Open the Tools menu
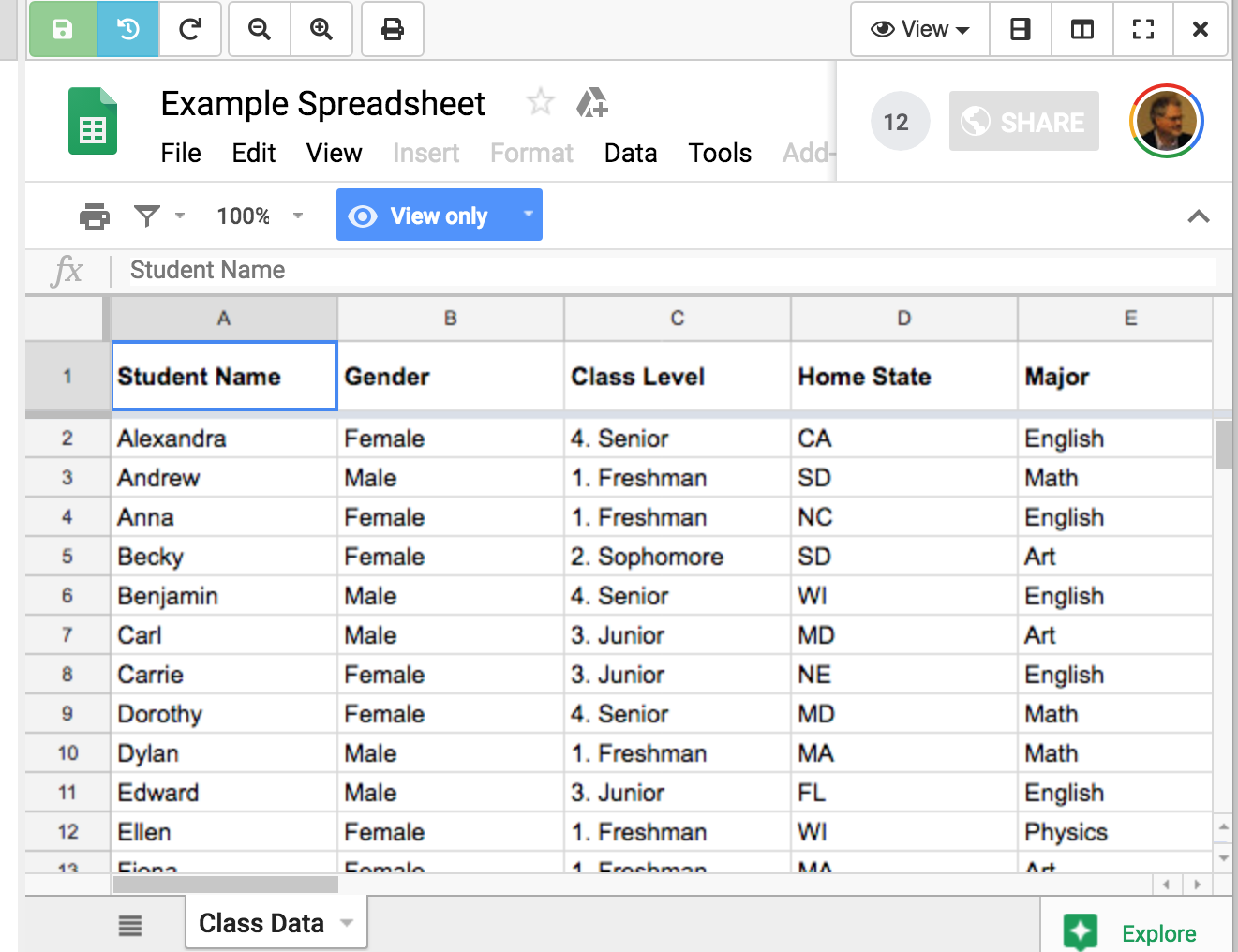1238x952 pixels. 719,153
